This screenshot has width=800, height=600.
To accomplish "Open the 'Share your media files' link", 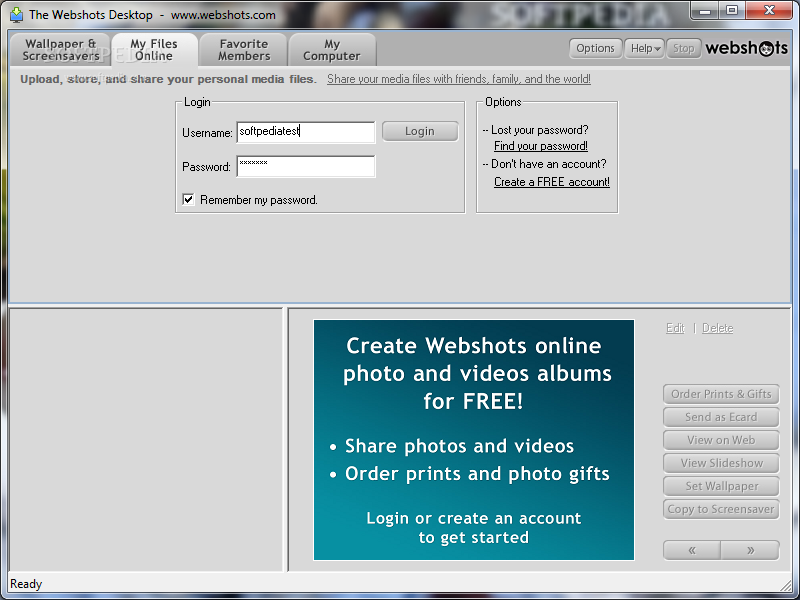I will point(459,79).
